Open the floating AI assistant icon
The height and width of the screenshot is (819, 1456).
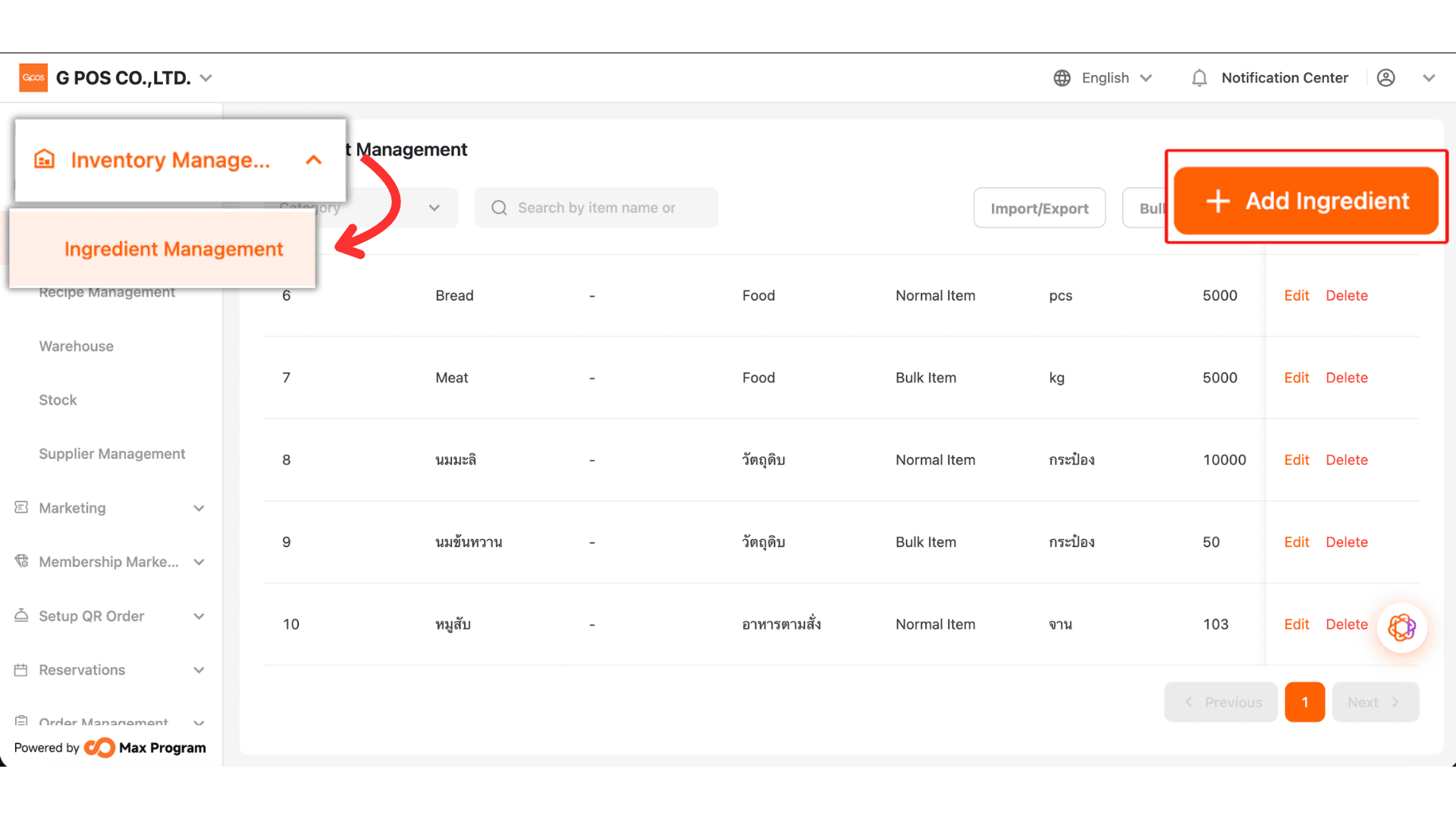tap(1401, 628)
